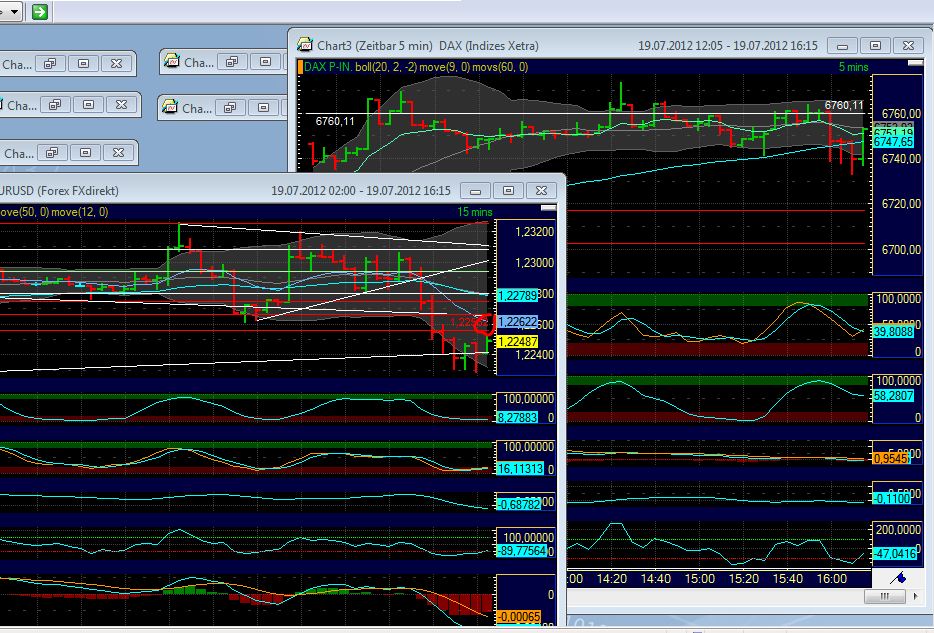Viewport: 934px width, 633px height.
Task: Click the Chart3 window title bar chart icon
Action: coord(305,45)
